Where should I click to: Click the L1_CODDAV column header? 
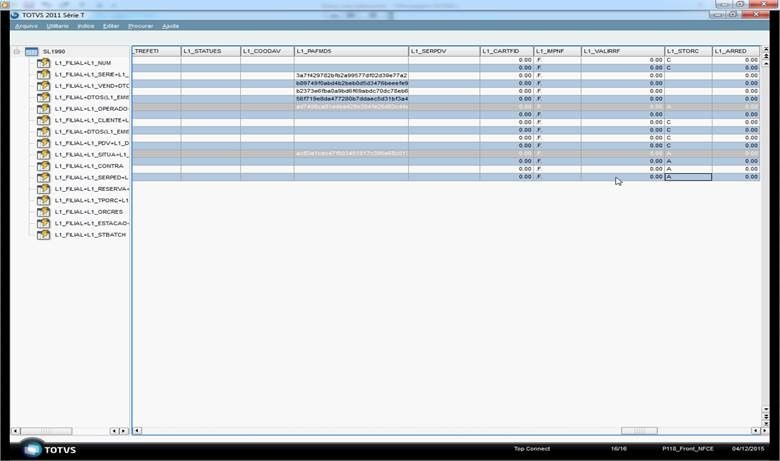[x=267, y=51]
